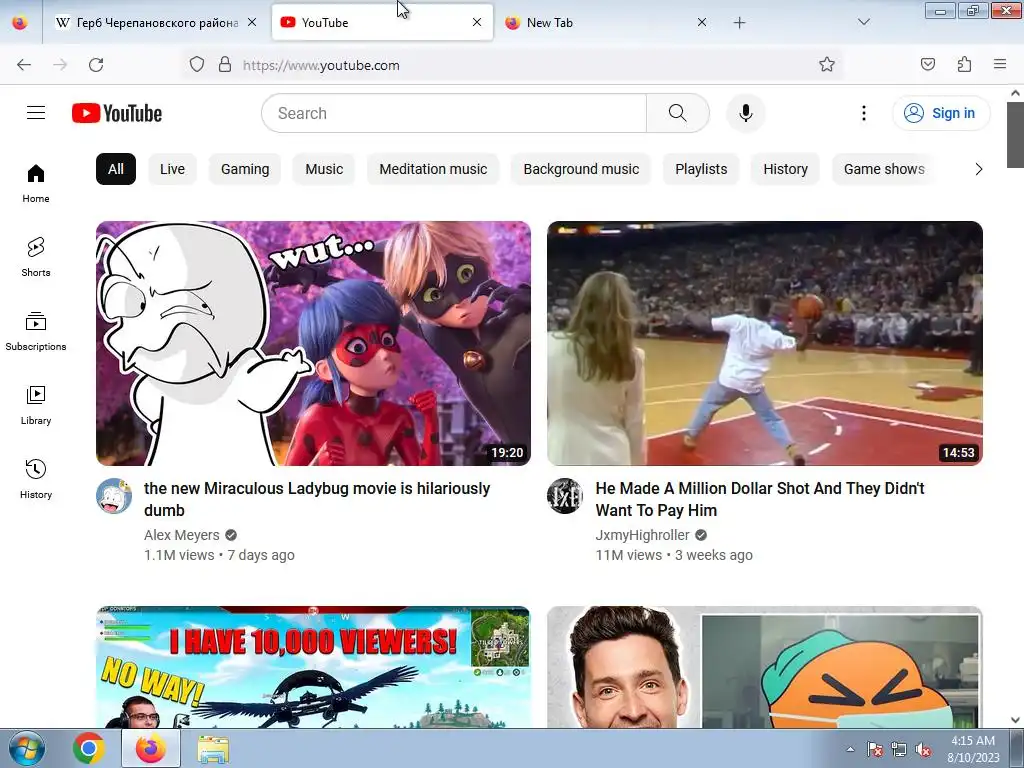Click the browser forward arrow
This screenshot has width=1024, height=768.
coord(60,65)
